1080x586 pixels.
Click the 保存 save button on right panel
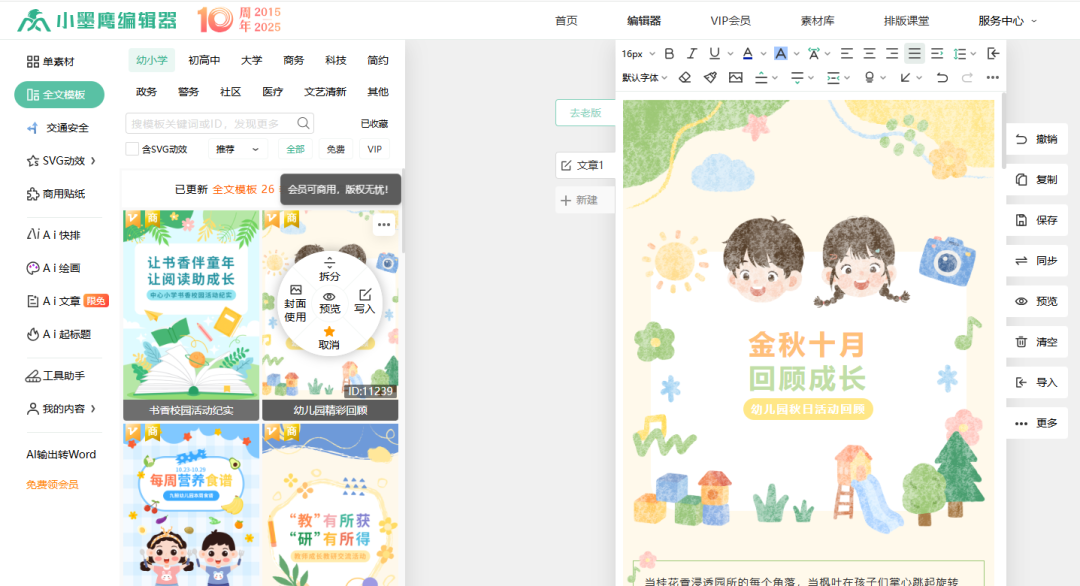coord(1037,220)
